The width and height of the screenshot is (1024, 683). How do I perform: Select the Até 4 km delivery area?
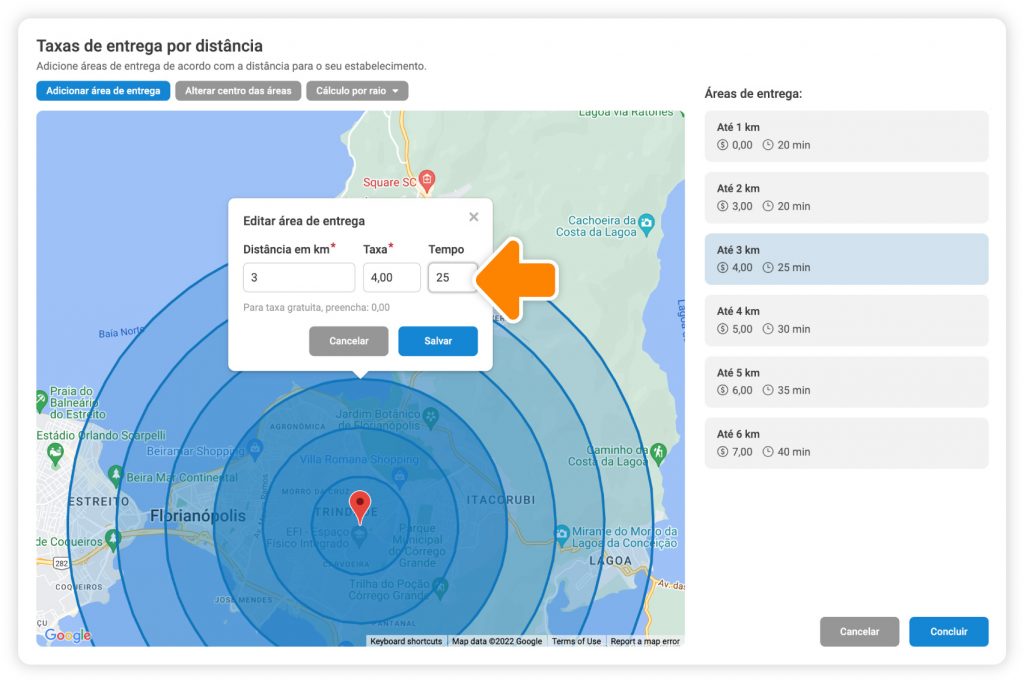[846, 320]
